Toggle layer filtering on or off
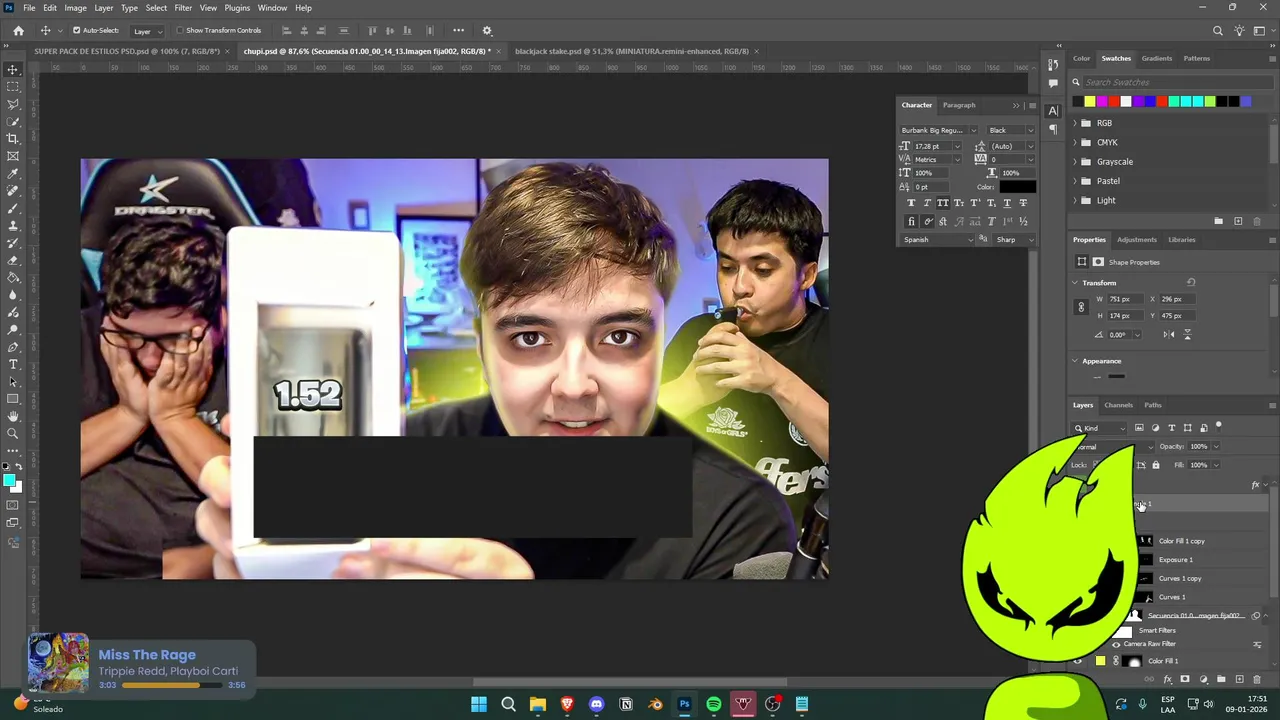This screenshot has height=720, width=1280. (1218, 427)
